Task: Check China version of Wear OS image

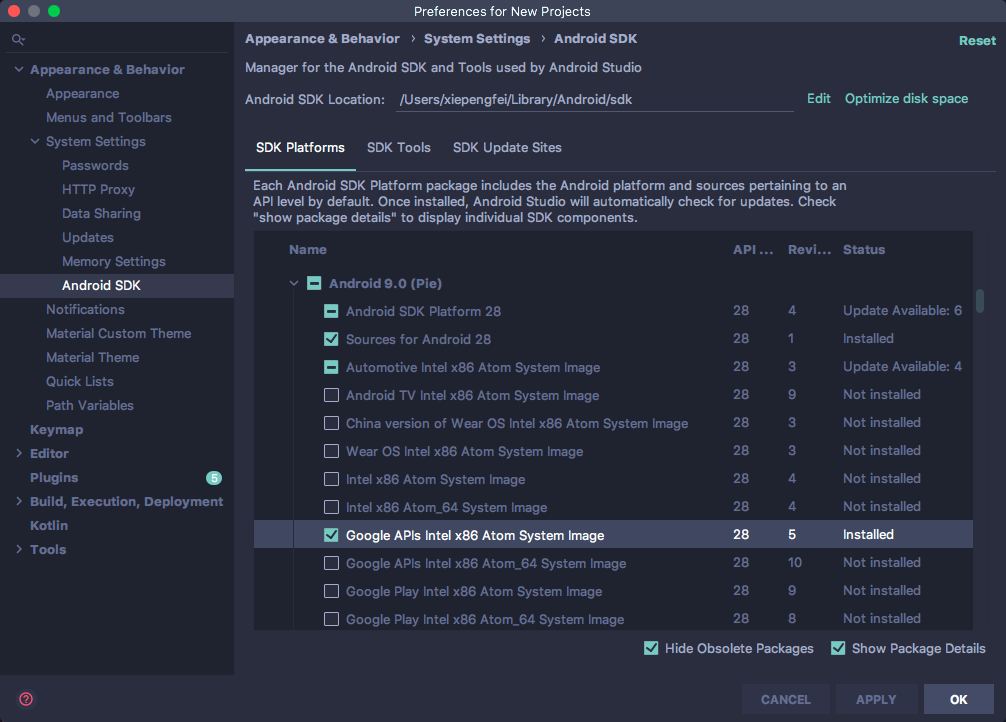Action: [x=331, y=423]
